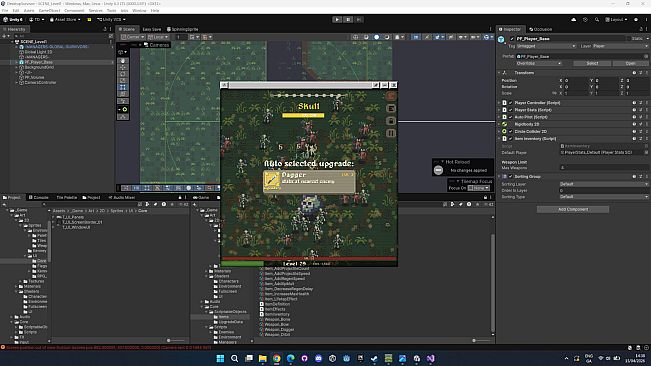The image size is (651, 366).
Task: Toggle the Player Controller script checkbox
Action: pos(511,103)
